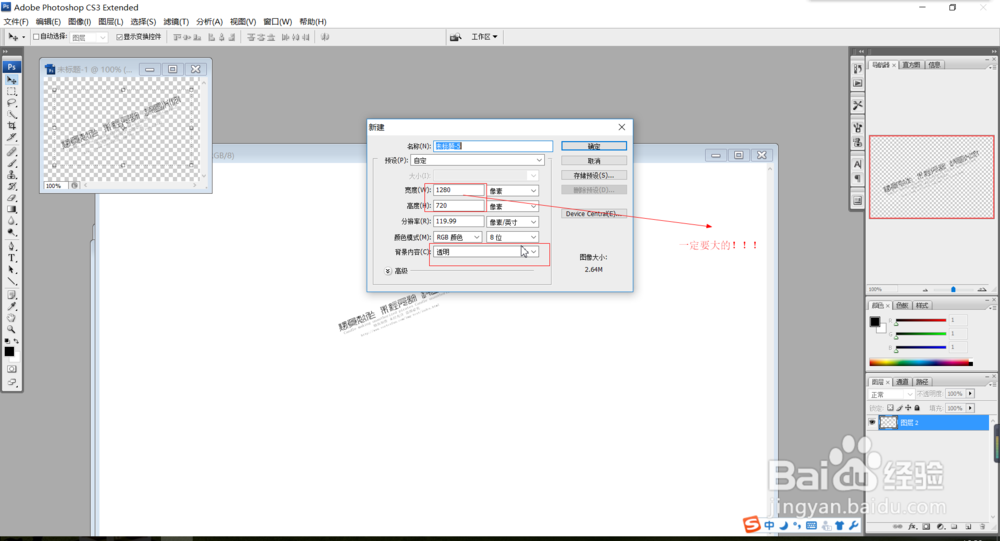Image resolution: width=1000 pixels, height=541 pixels.
Task: Click Save Preset (存储预设) button
Action: [594, 175]
